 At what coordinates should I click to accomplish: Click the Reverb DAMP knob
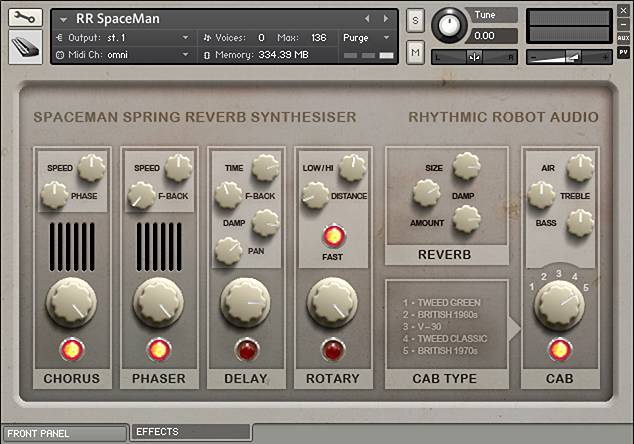(427, 193)
